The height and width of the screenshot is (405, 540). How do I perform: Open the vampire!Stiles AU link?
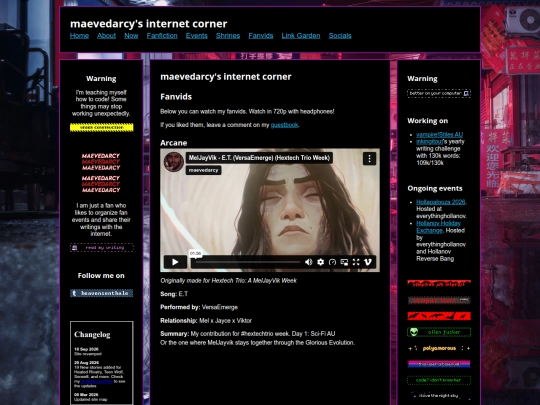(x=439, y=135)
